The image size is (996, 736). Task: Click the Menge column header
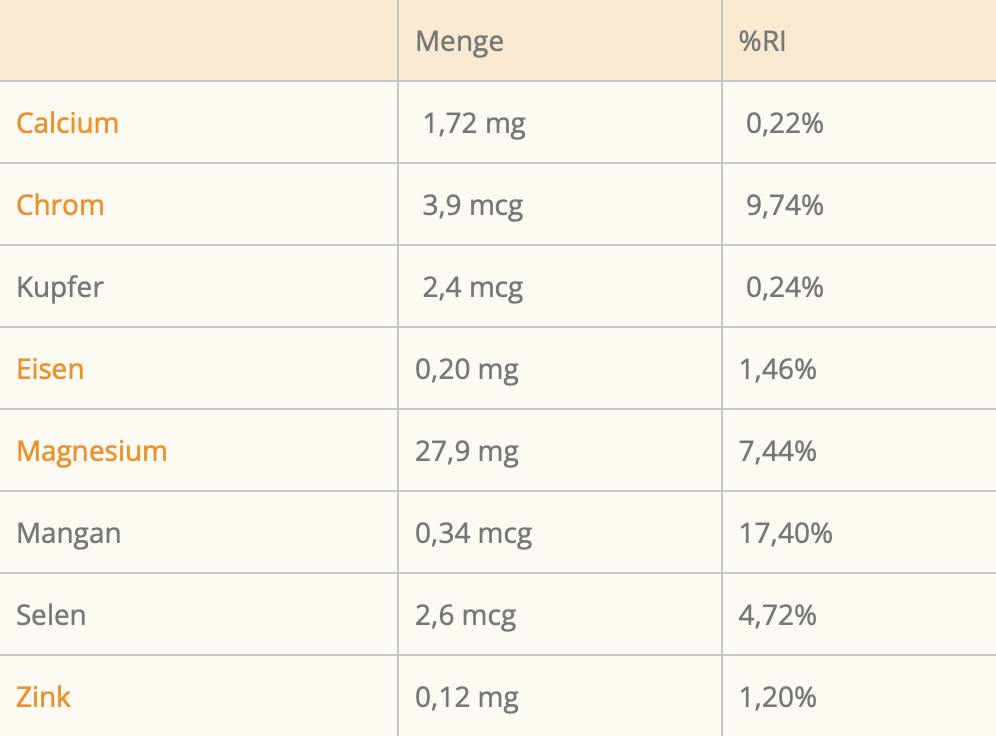[x=460, y=41]
